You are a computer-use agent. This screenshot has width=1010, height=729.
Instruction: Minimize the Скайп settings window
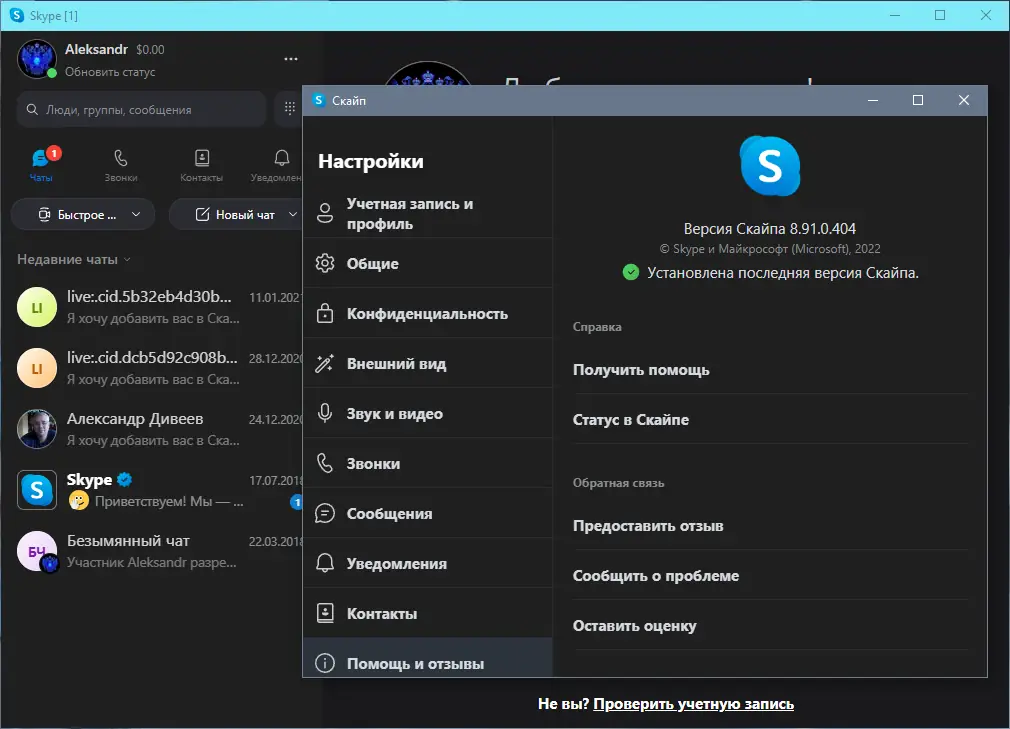(873, 100)
